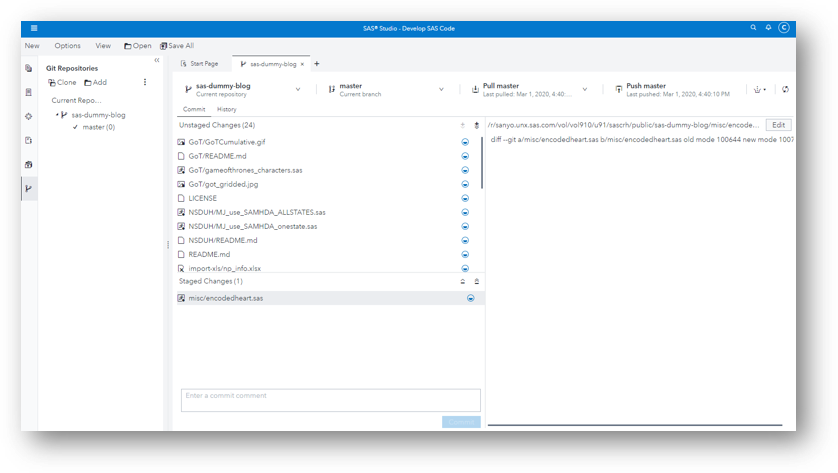Image resolution: width=838 pixels, height=473 pixels.
Task: Open the user profile circle icon
Action: [783, 28]
